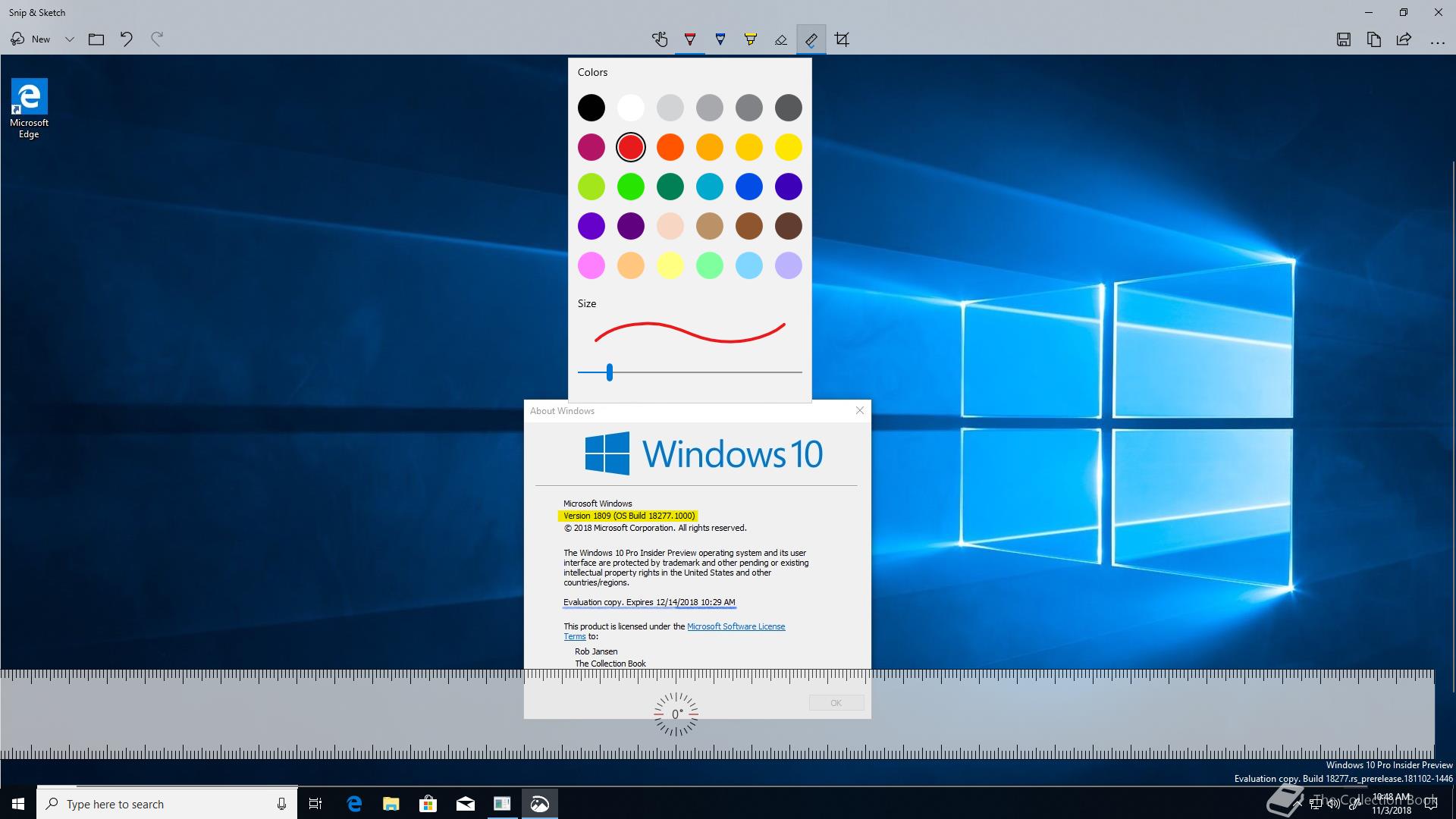Screen dimensions: 1456x819
Task: Select the Eraser tool
Action: click(x=781, y=39)
